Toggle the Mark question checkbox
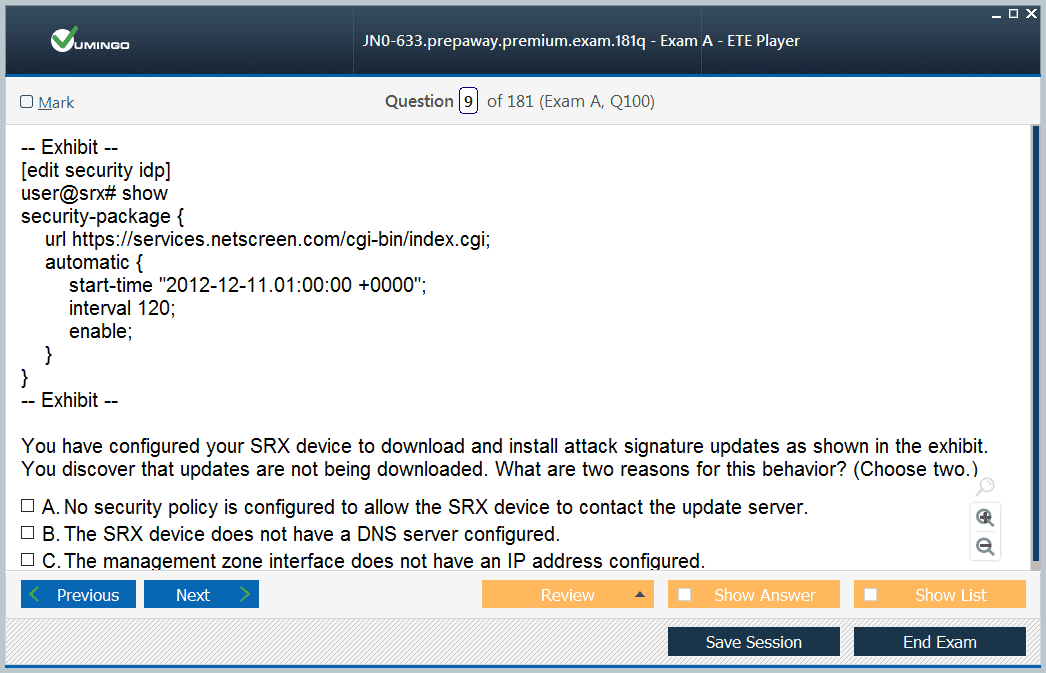This screenshot has height=673, width=1046. (27, 102)
